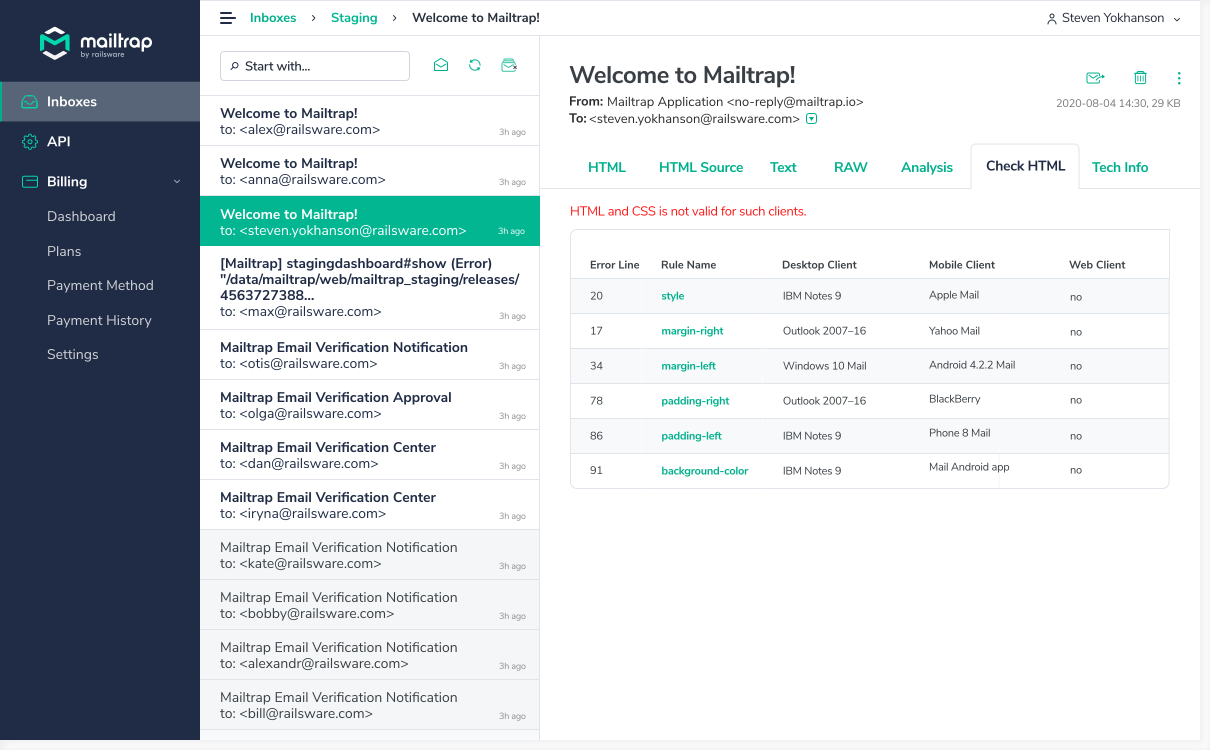This screenshot has width=1210, height=750.
Task: Open the email to otis@railsware.com
Action: [x=370, y=355]
